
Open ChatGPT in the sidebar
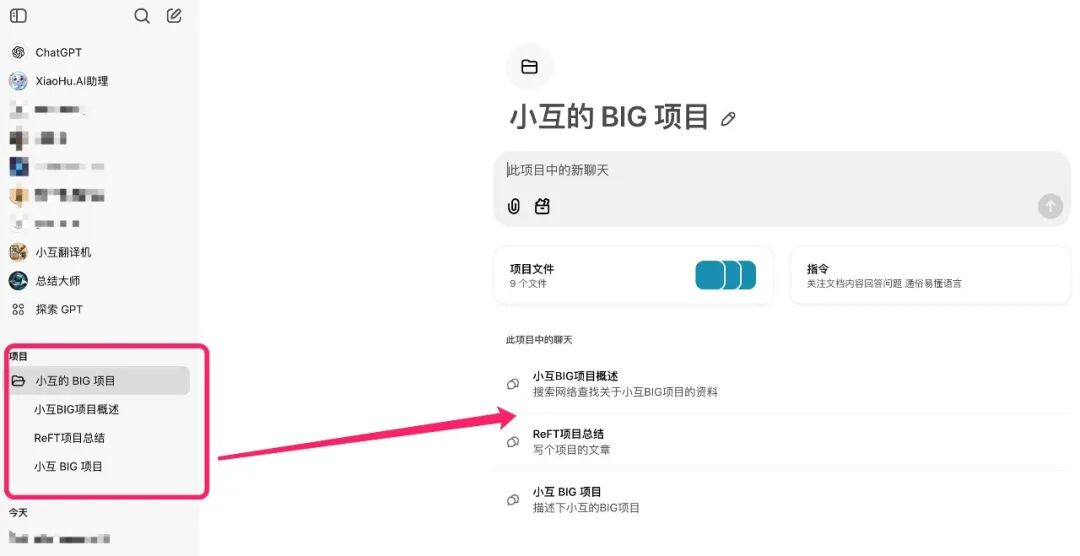pos(58,53)
